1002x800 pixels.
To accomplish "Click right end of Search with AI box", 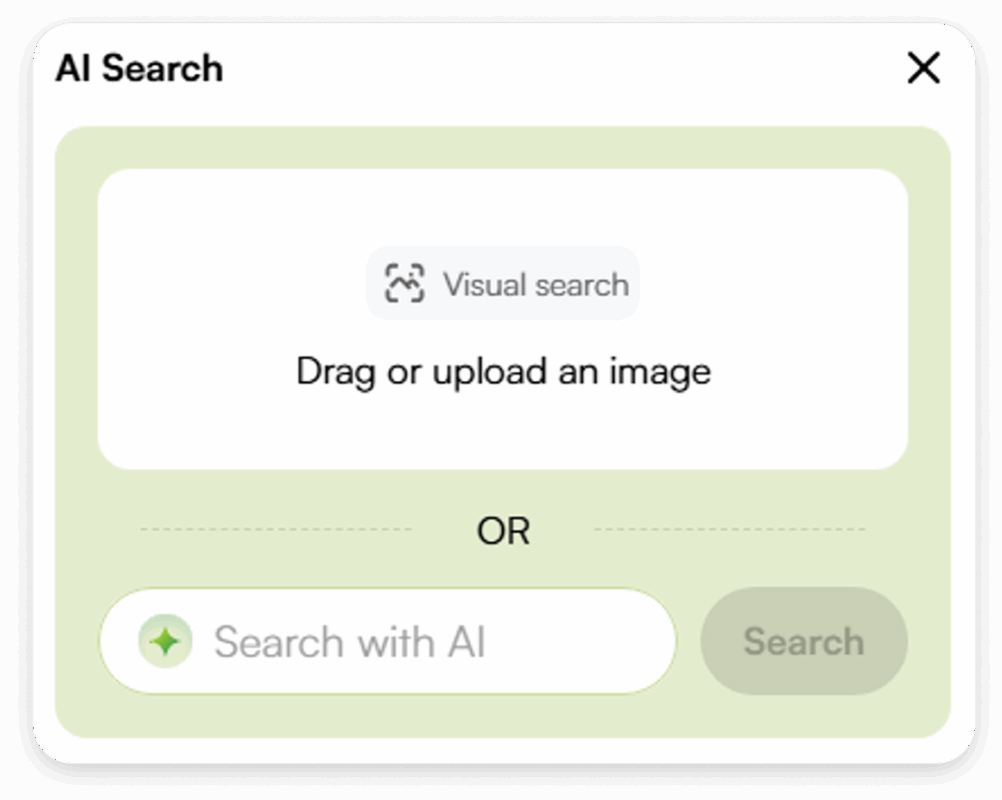I will (640, 641).
